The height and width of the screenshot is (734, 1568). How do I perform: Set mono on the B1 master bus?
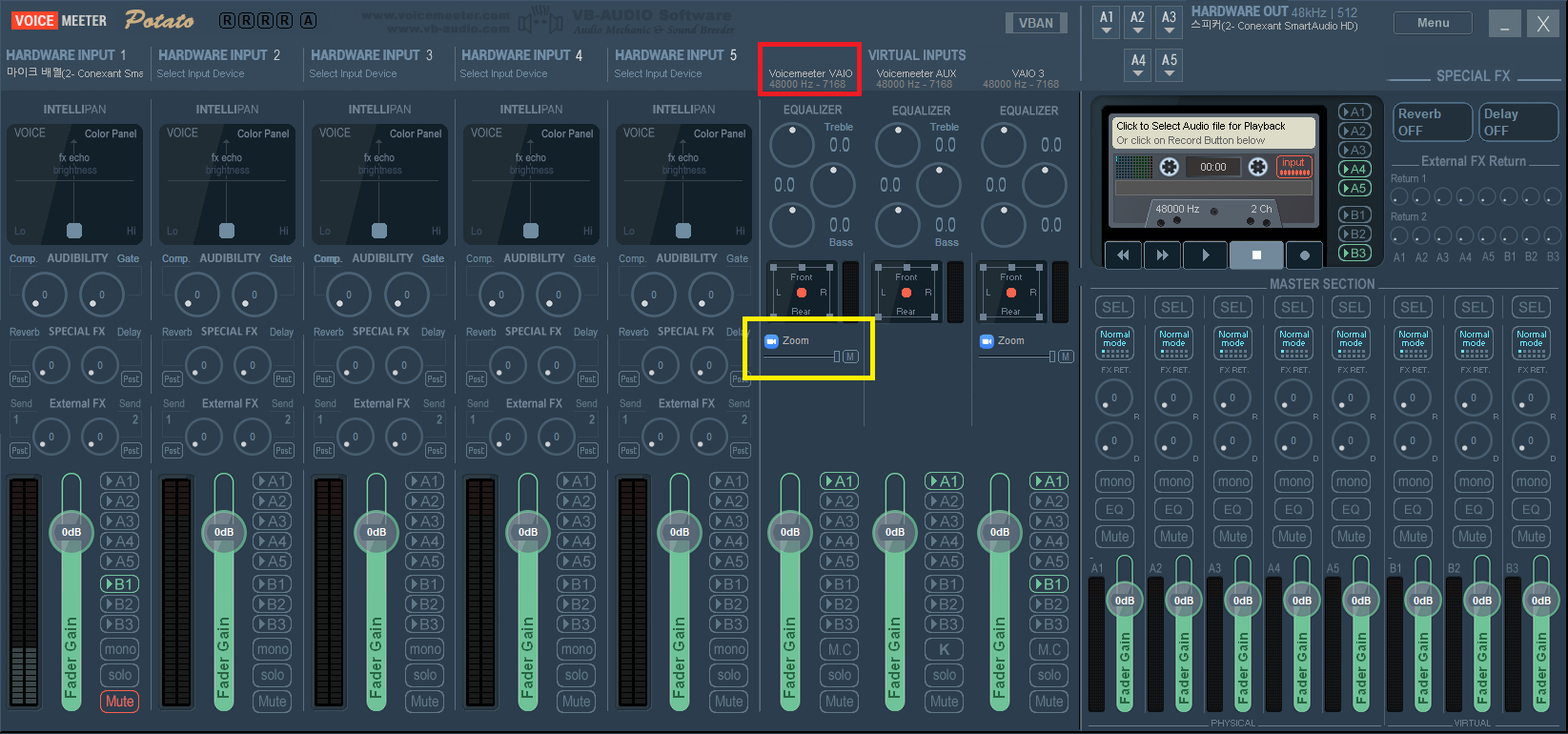pos(1413,481)
